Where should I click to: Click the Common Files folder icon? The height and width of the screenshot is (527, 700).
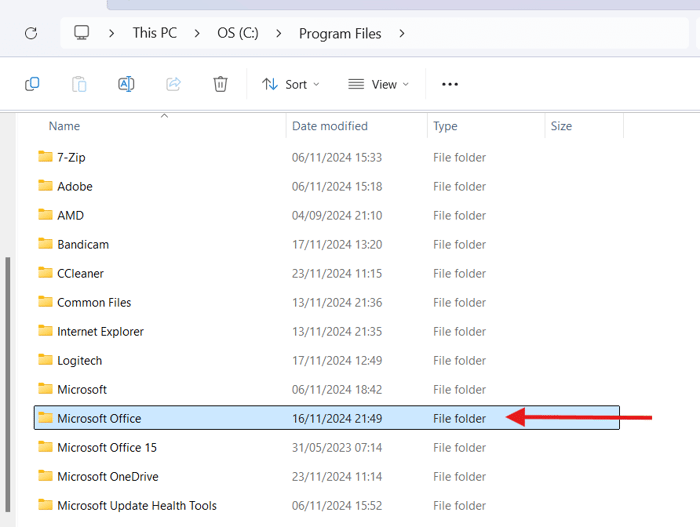pos(45,301)
